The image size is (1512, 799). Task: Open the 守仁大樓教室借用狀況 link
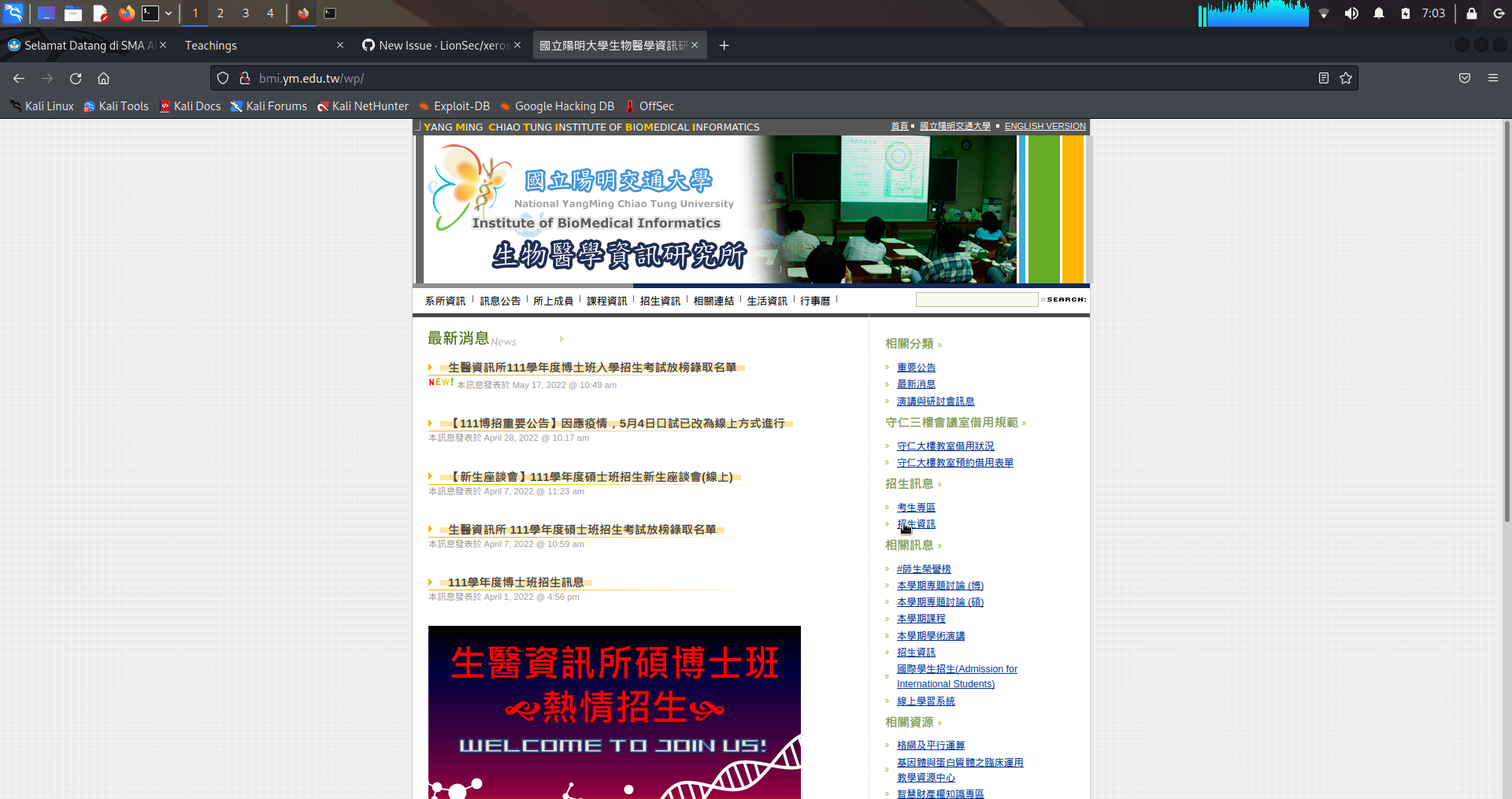click(945, 446)
